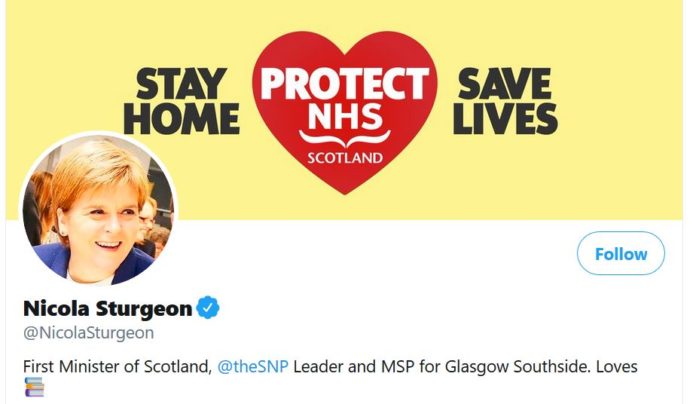
Task: Click the SAVE LIVES banner text
Action: pyautogui.click(x=505, y=101)
